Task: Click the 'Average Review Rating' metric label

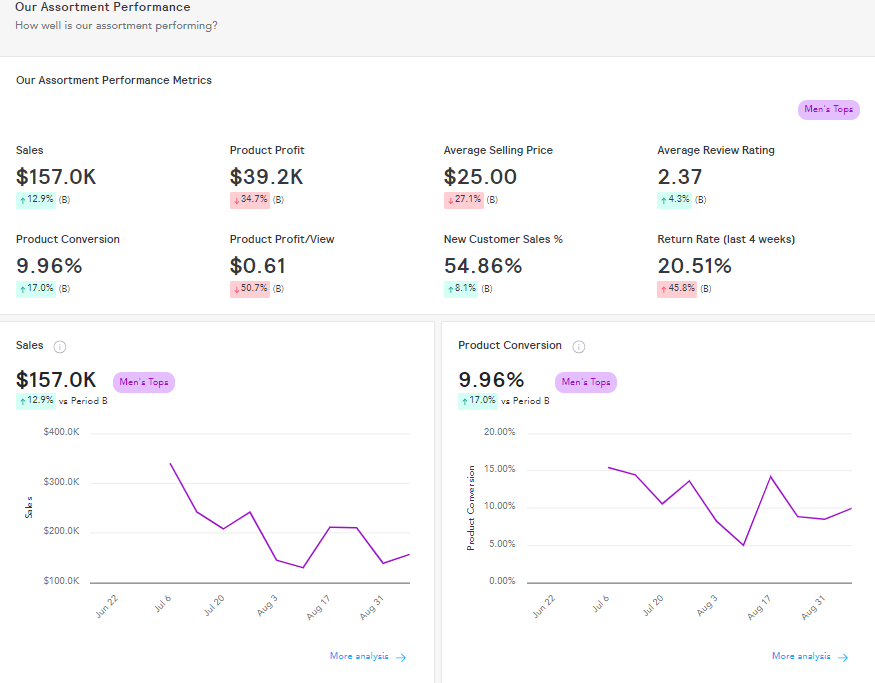Action: coord(716,150)
